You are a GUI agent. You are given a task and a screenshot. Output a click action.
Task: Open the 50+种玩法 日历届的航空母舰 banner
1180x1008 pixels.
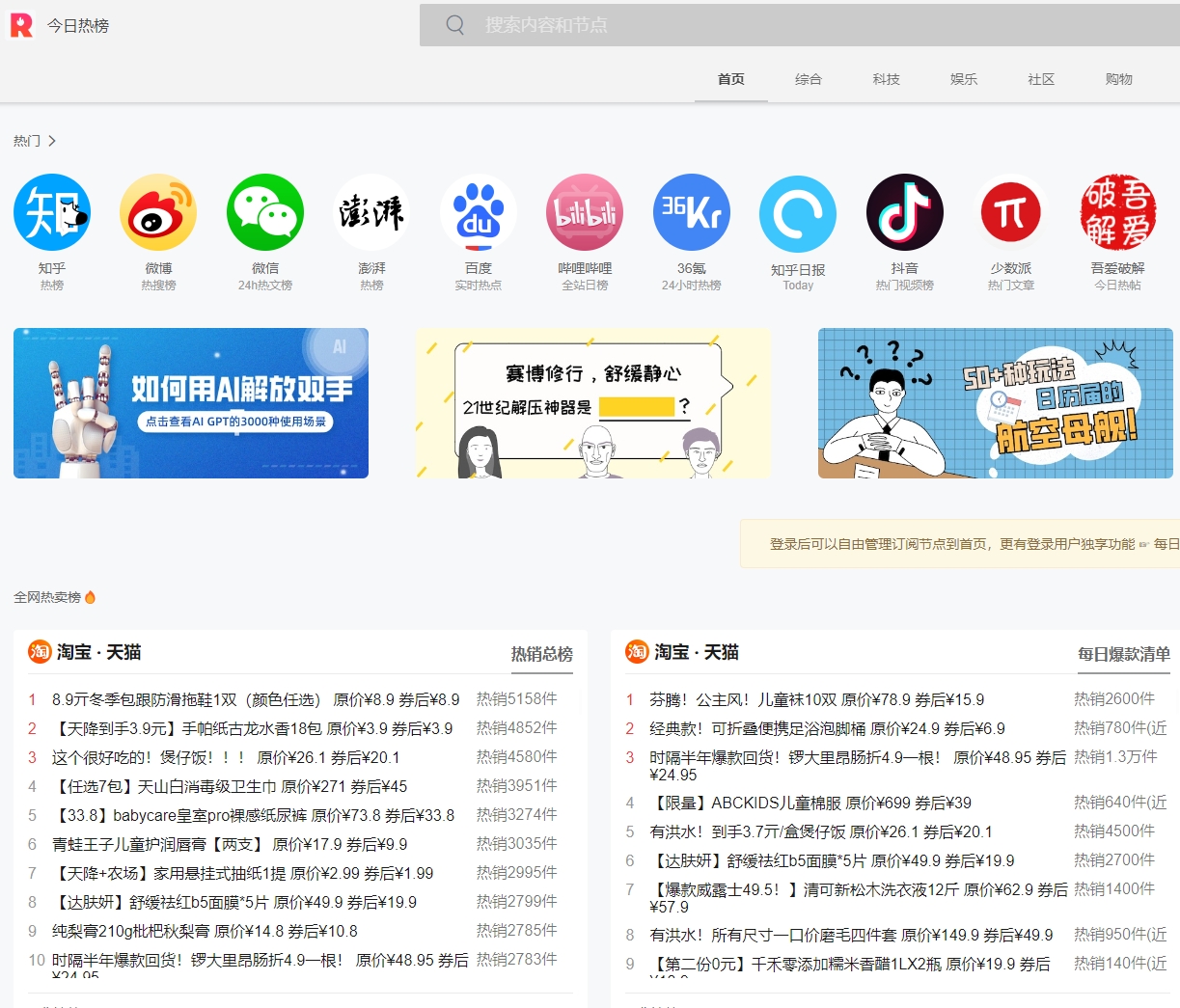[x=996, y=403]
